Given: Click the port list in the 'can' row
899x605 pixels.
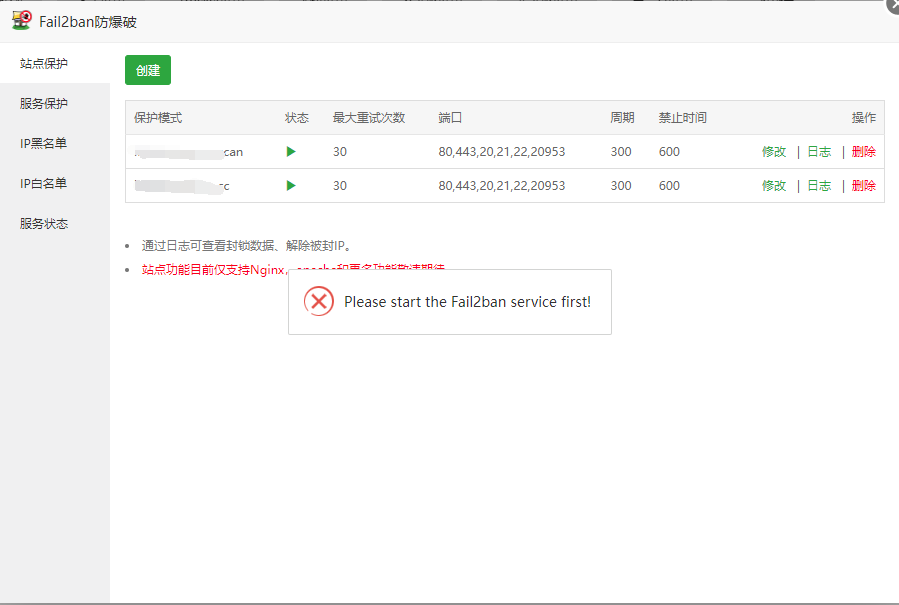Looking at the screenshot, I should point(502,151).
